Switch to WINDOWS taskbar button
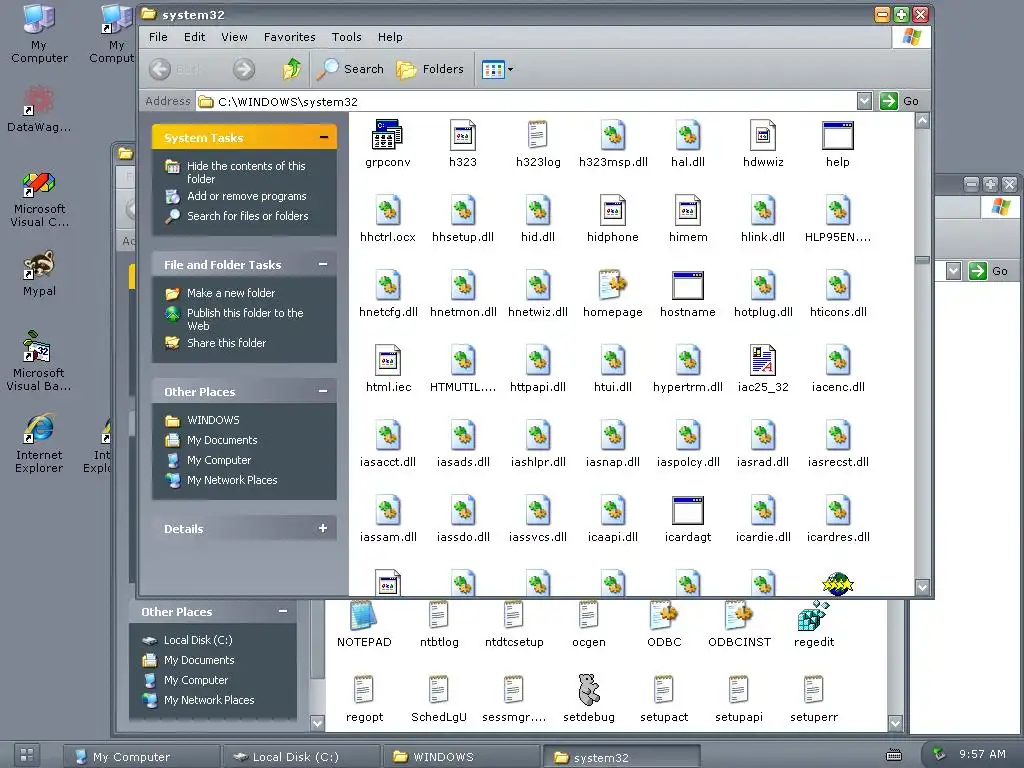Image resolution: width=1024 pixels, height=768 pixels. [461, 756]
